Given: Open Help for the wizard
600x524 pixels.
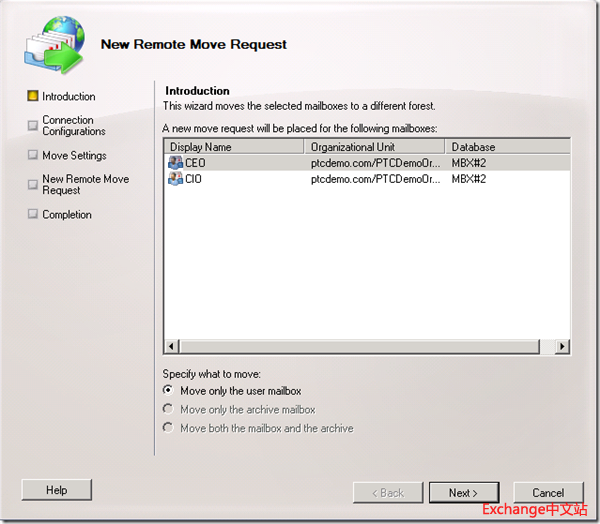Looking at the screenshot, I should click(x=57, y=490).
